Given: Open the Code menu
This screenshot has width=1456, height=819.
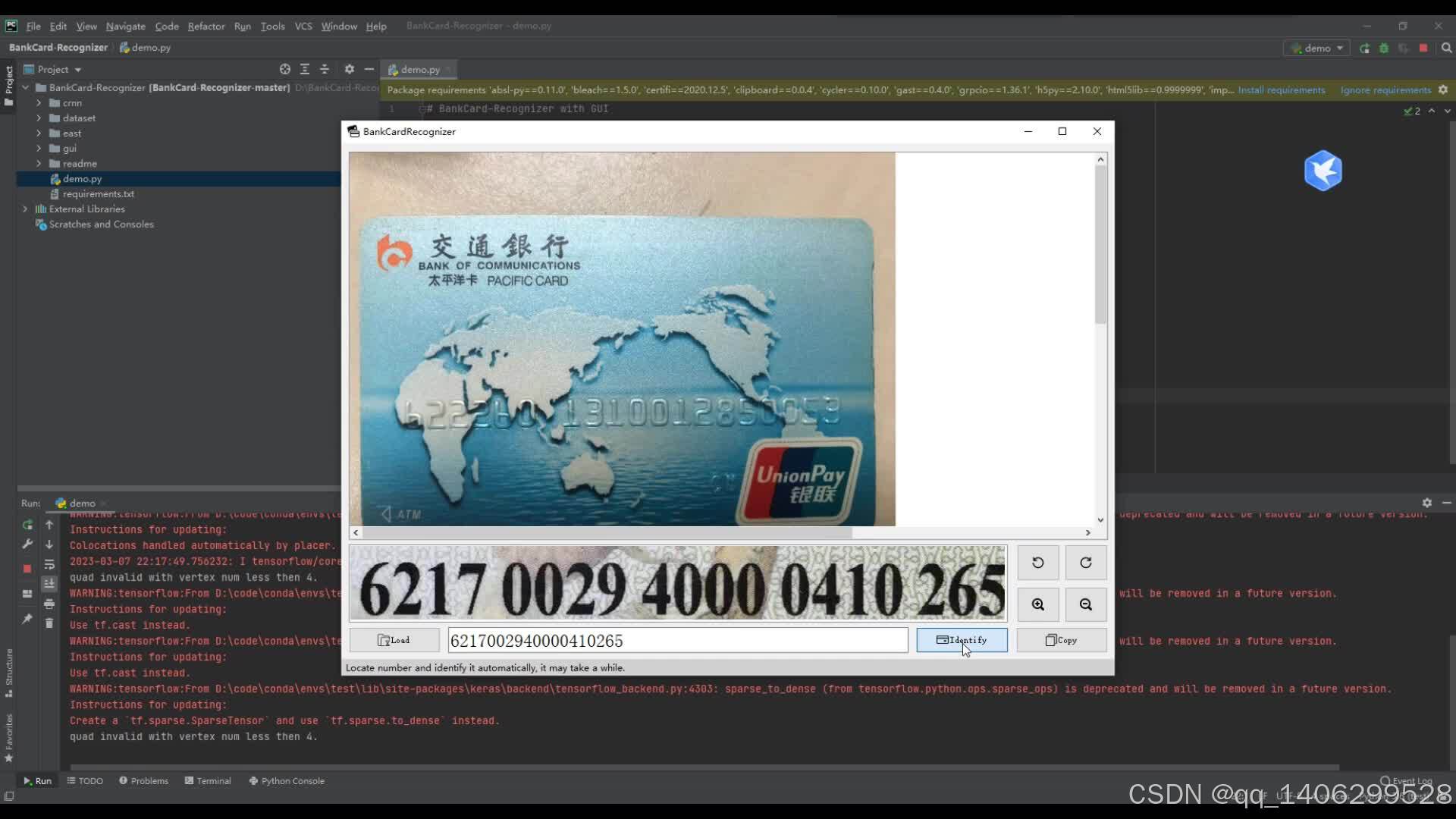Looking at the screenshot, I should 167,26.
